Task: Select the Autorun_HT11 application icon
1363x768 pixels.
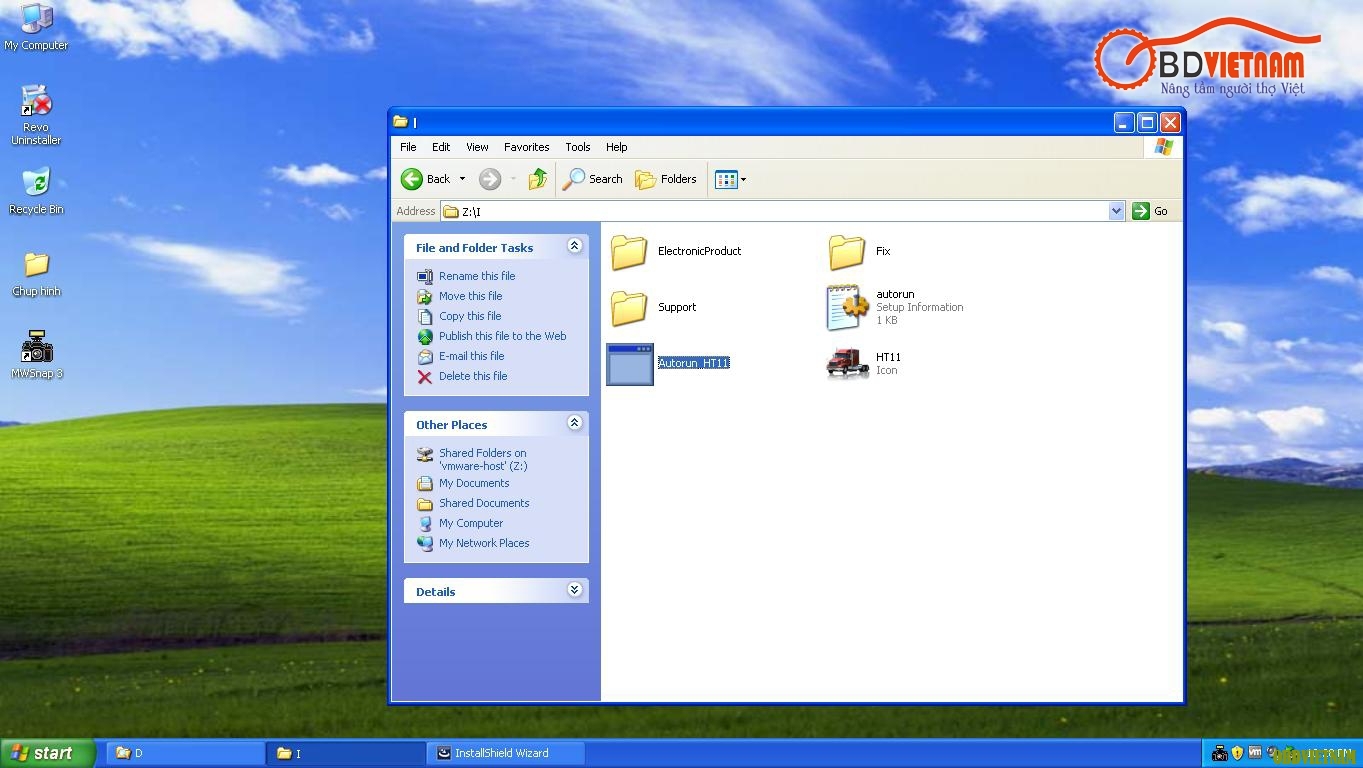Action: point(630,364)
